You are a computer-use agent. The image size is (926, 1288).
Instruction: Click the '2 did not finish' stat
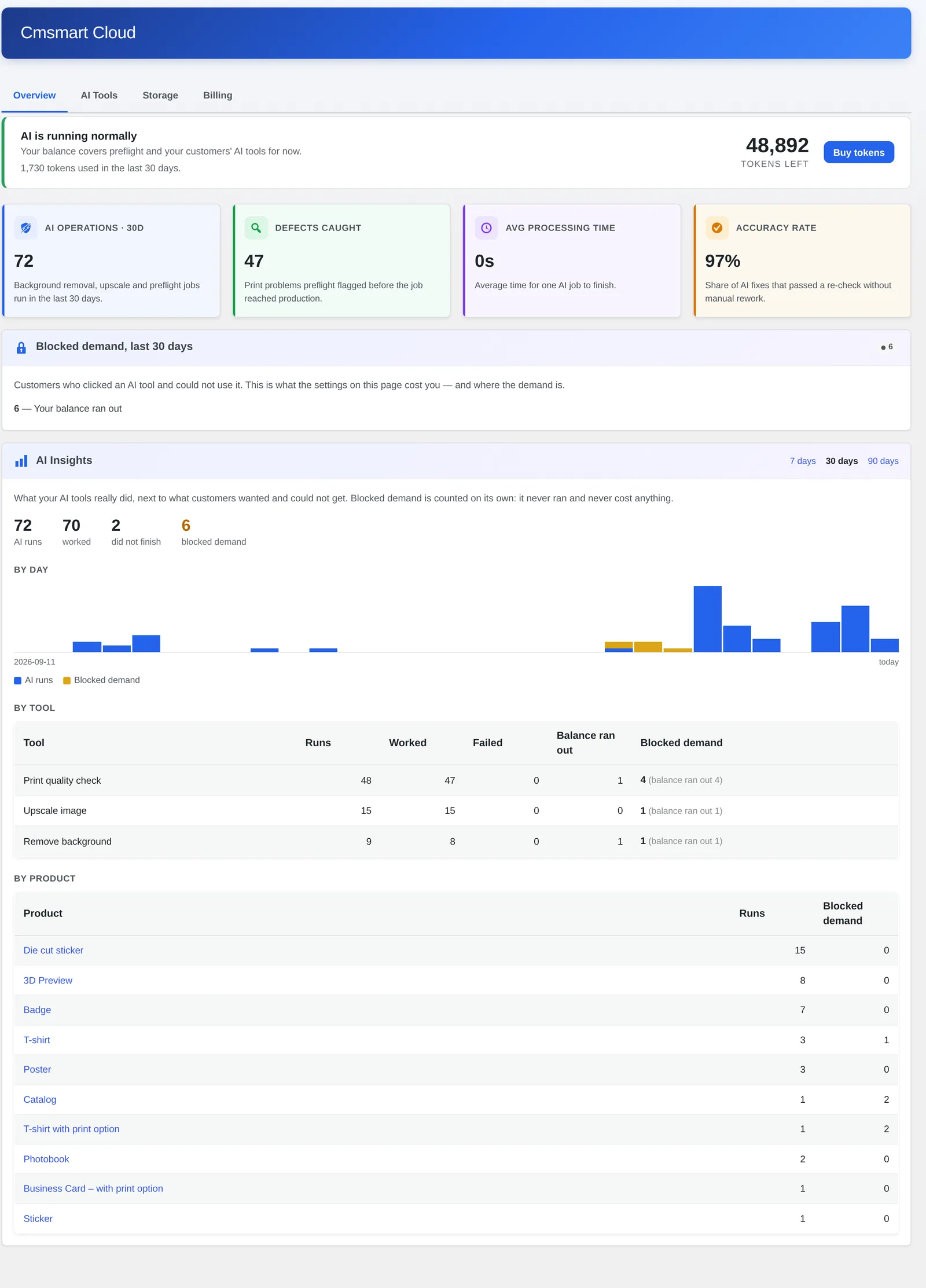(x=136, y=532)
